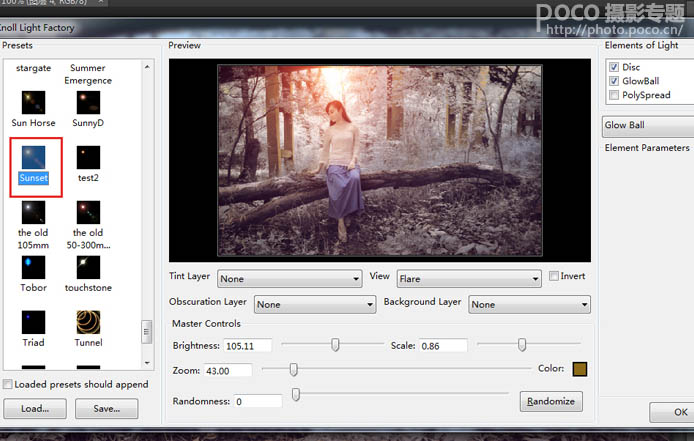Choose the Tobor preset thumbnail
Image resolution: width=694 pixels, height=441 pixels.
33,267
